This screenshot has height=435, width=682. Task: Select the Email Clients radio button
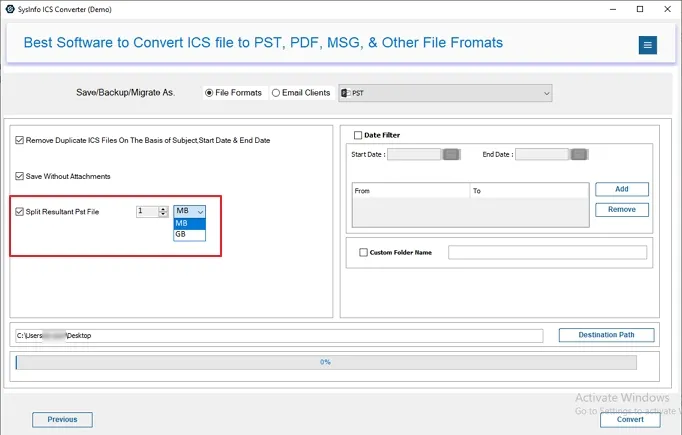[x=276, y=93]
